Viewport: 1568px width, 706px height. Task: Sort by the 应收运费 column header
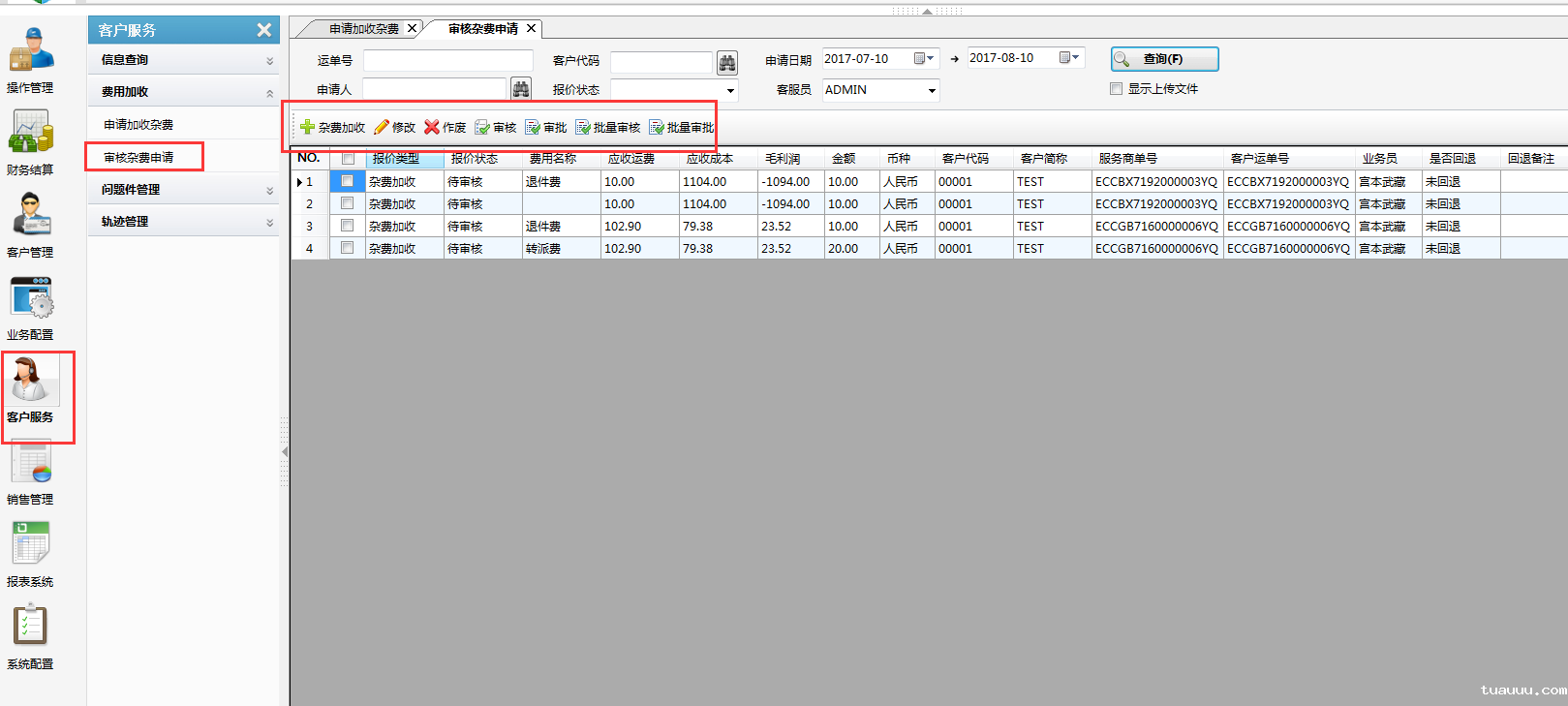point(640,158)
